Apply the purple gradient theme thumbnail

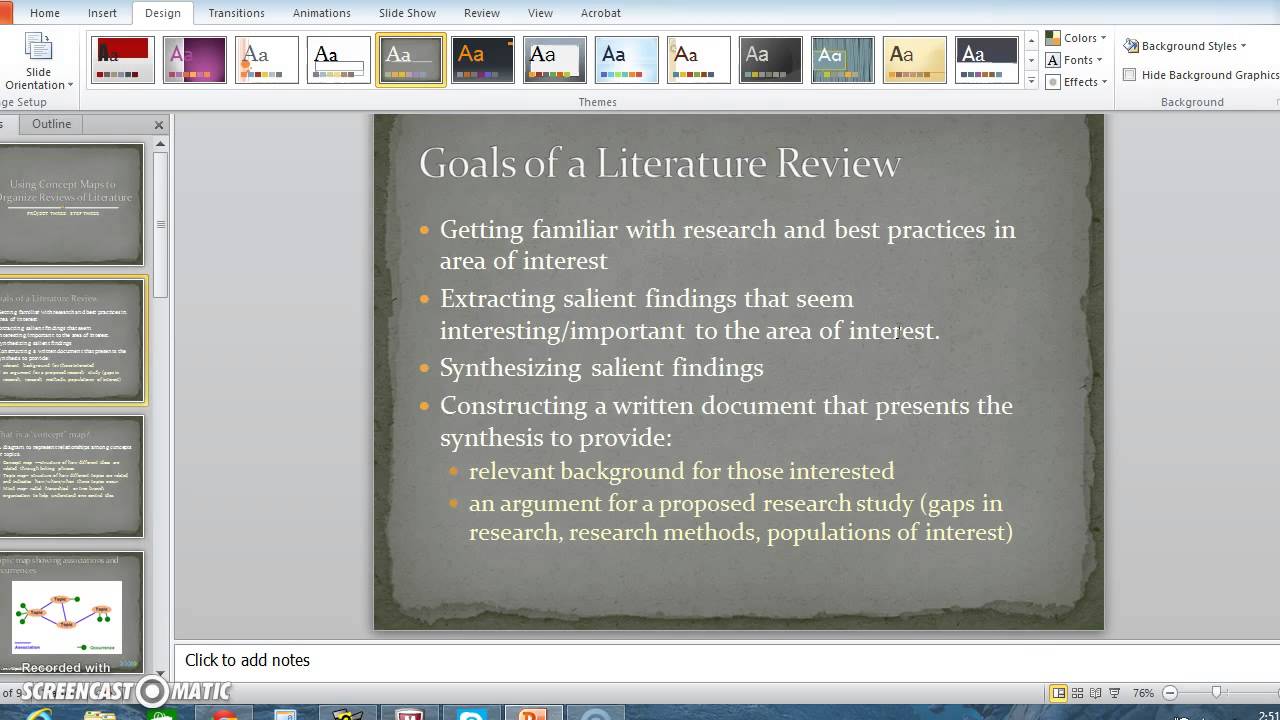click(x=195, y=60)
